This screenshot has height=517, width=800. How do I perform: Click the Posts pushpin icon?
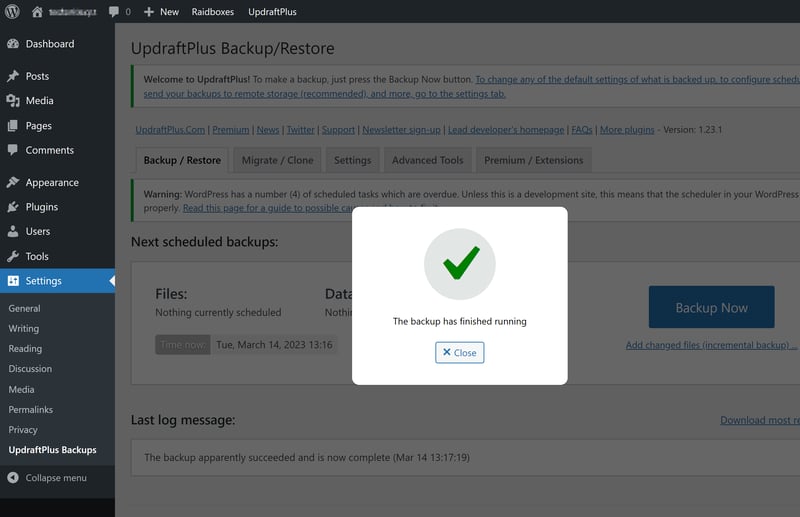(x=13, y=76)
